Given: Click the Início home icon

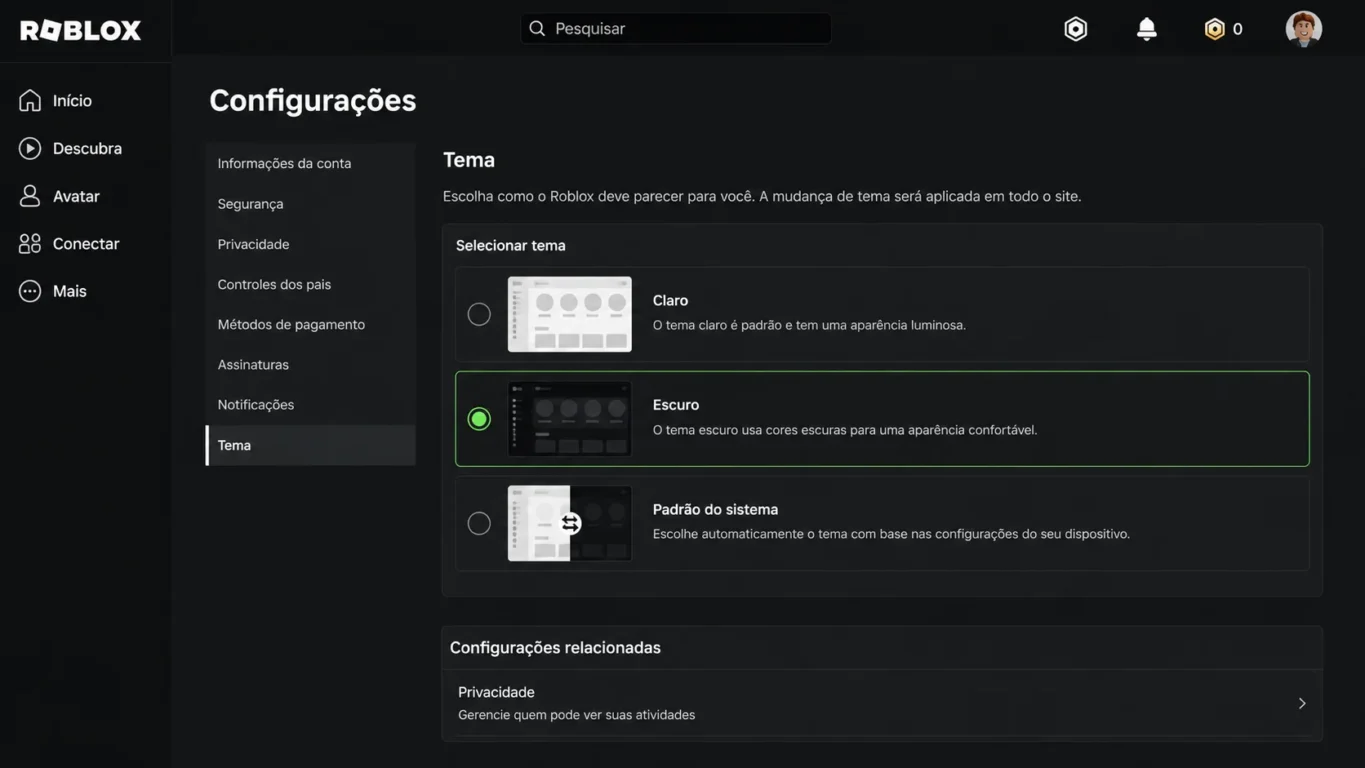Looking at the screenshot, I should click(30, 100).
